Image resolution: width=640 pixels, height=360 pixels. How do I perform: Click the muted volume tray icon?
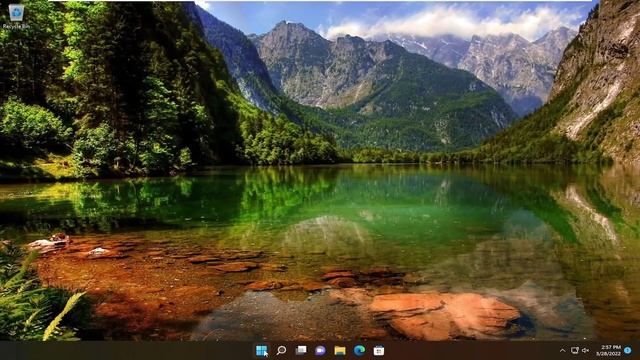(x=586, y=351)
